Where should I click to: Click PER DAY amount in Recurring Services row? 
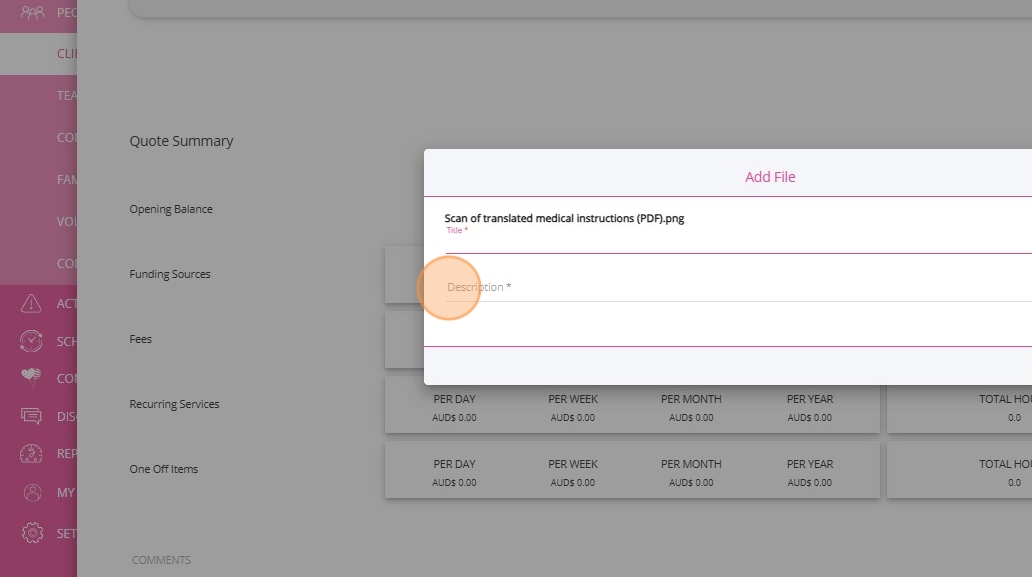(x=454, y=418)
